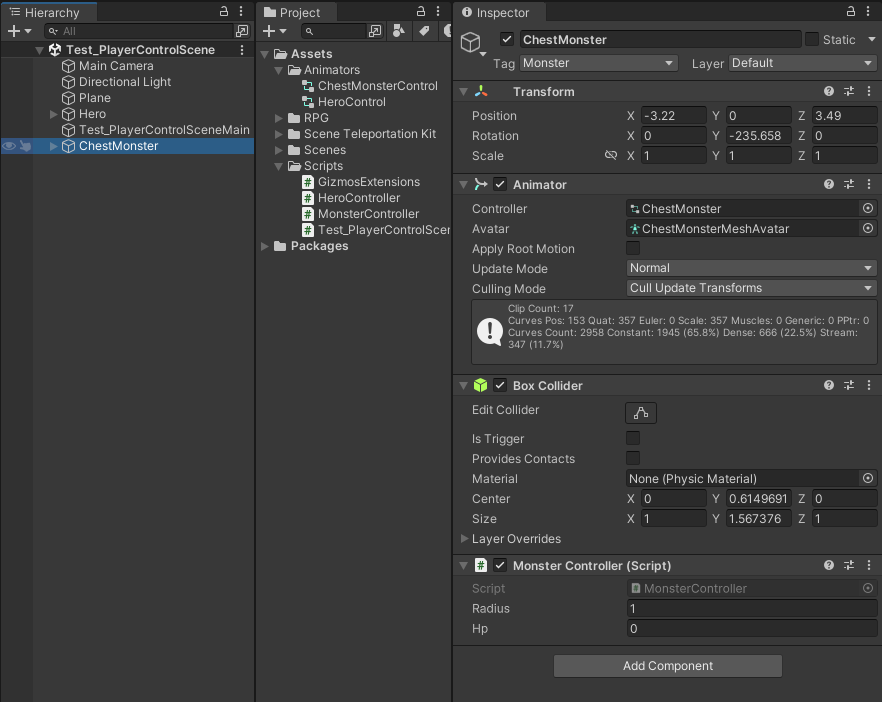
Task: Click the Project search field
Action: point(333,31)
